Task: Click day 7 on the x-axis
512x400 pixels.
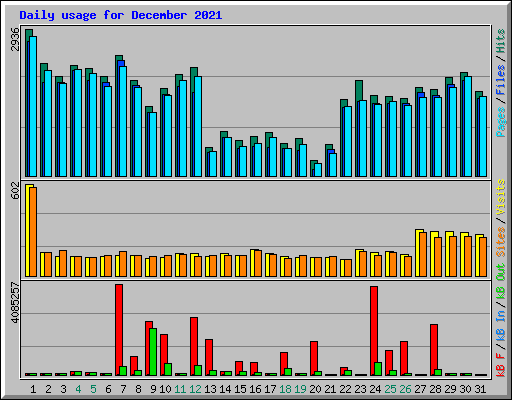Action: [123, 389]
